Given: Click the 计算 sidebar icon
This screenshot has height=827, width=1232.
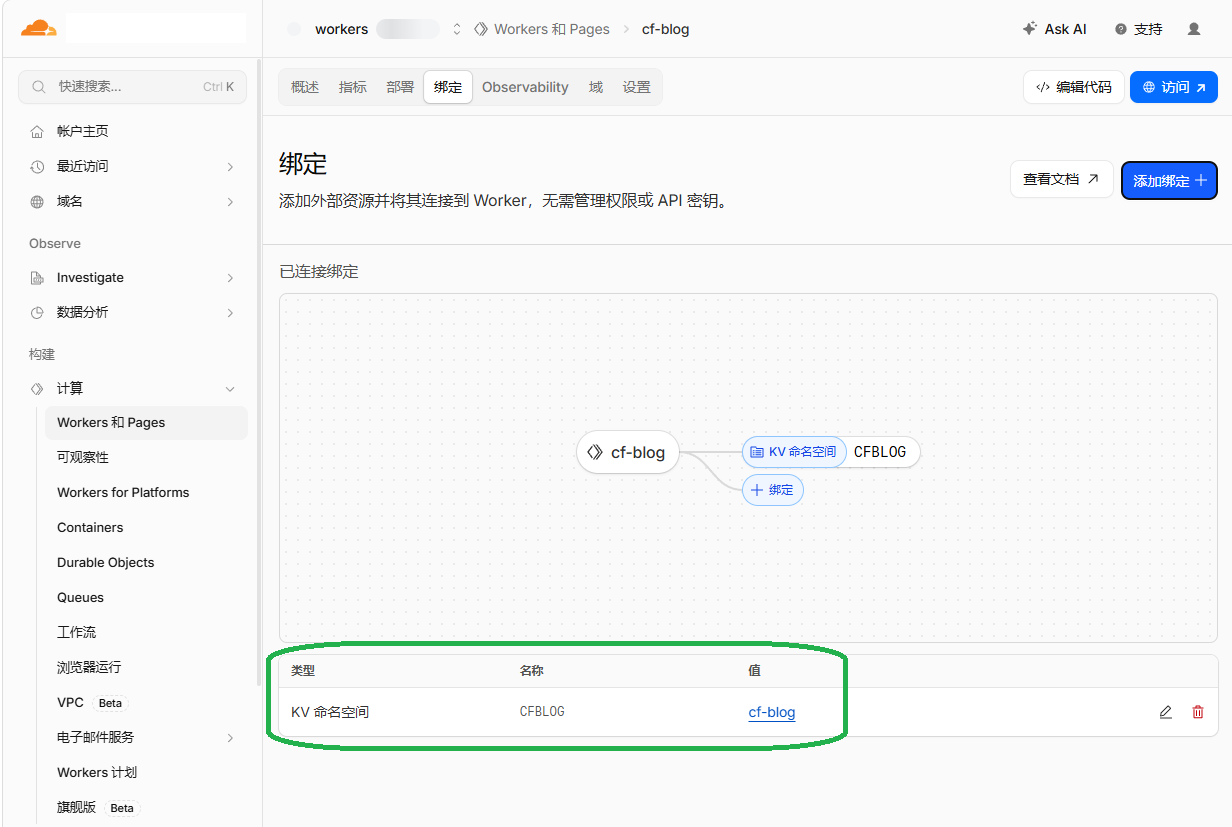Looking at the screenshot, I should [37, 388].
